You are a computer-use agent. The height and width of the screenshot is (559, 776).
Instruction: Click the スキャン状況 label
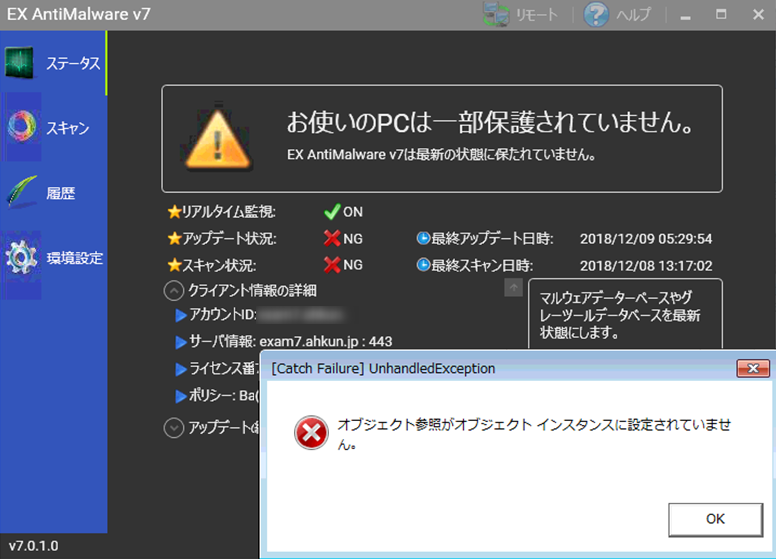[x=219, y=265]
